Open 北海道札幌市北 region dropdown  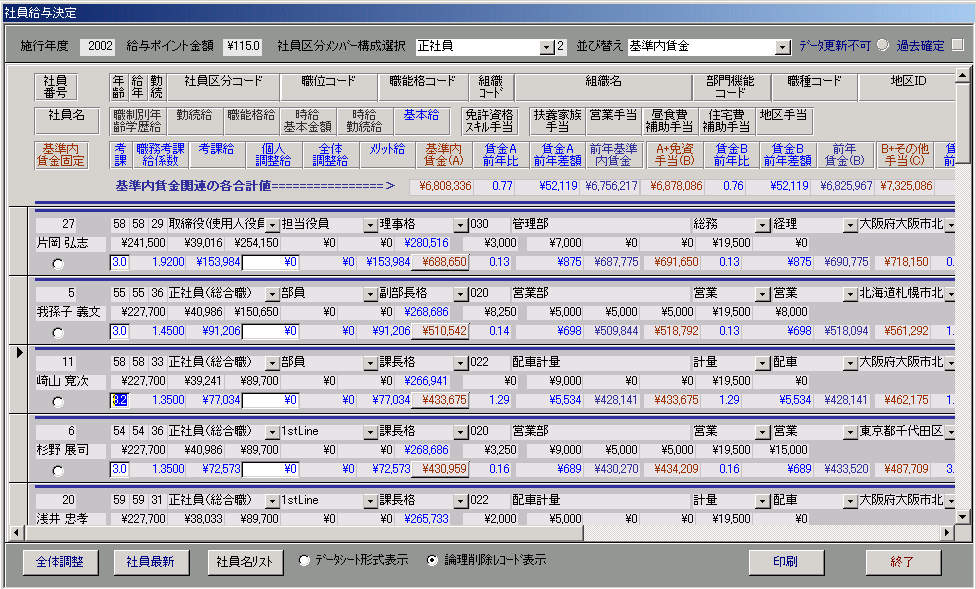pos(950,294)
